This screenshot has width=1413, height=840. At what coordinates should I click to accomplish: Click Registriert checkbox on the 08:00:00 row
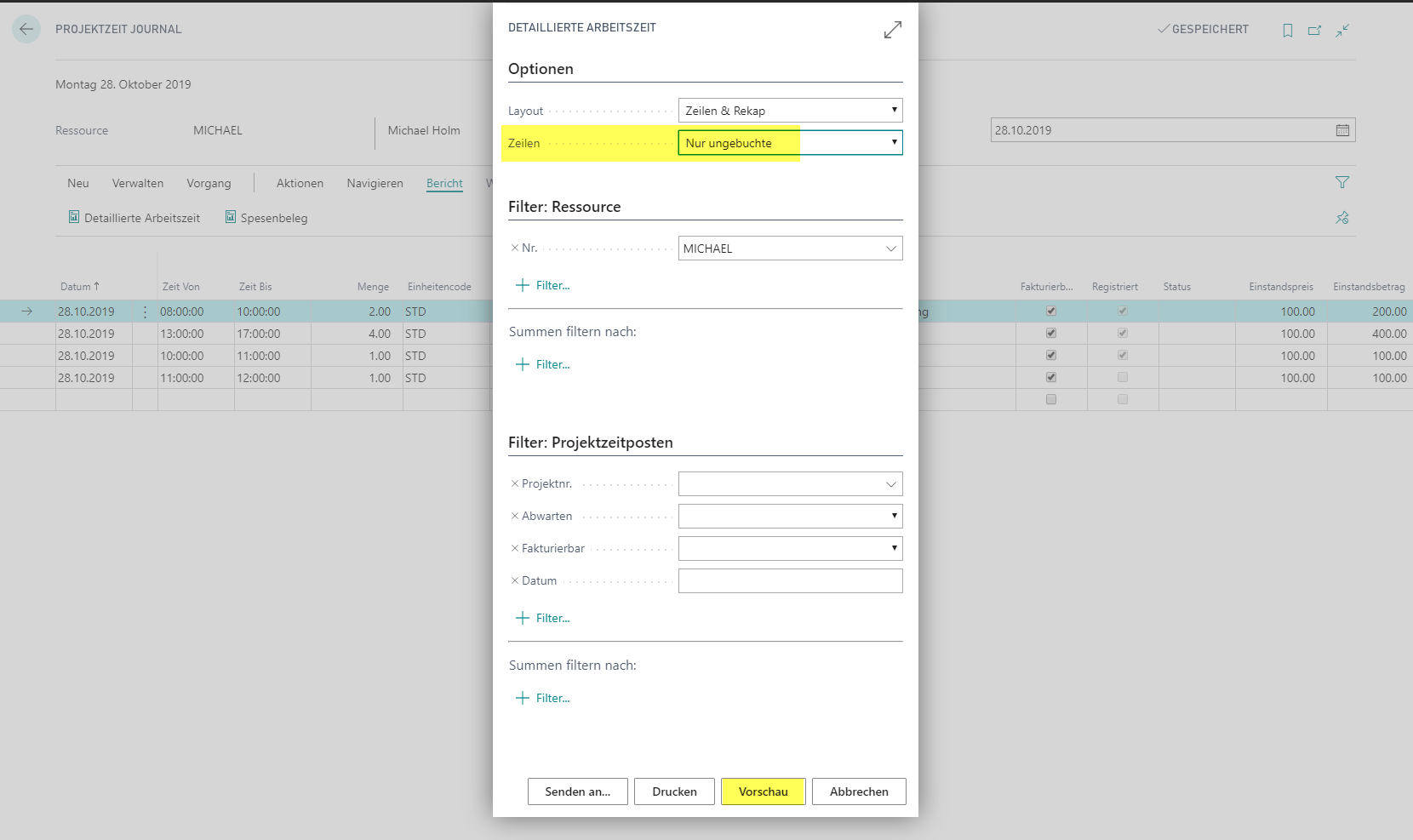(1123, 311)
